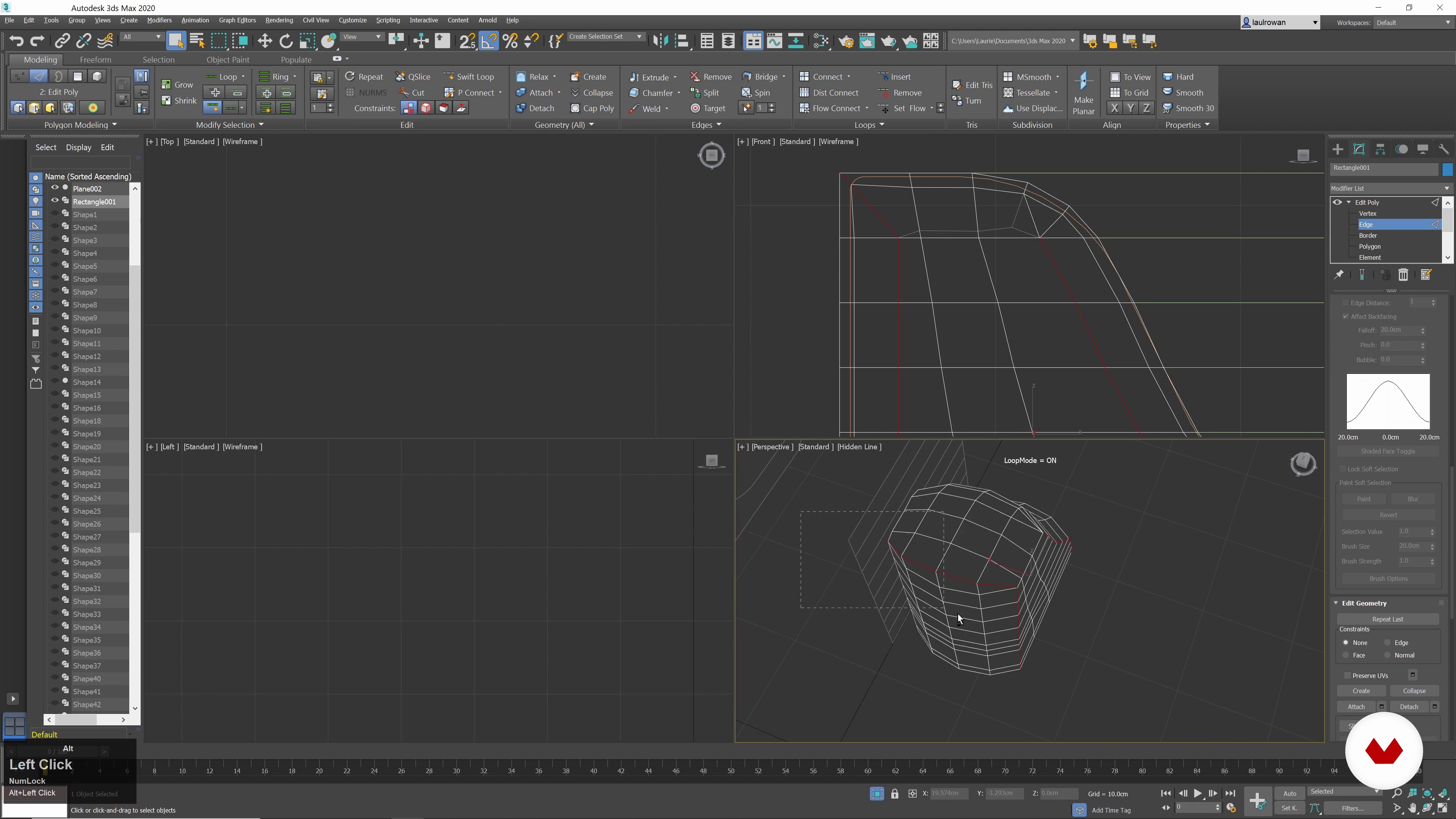
Task: Click the Select by Name icon
Action: pyautogui.click(x=197, y=41)
